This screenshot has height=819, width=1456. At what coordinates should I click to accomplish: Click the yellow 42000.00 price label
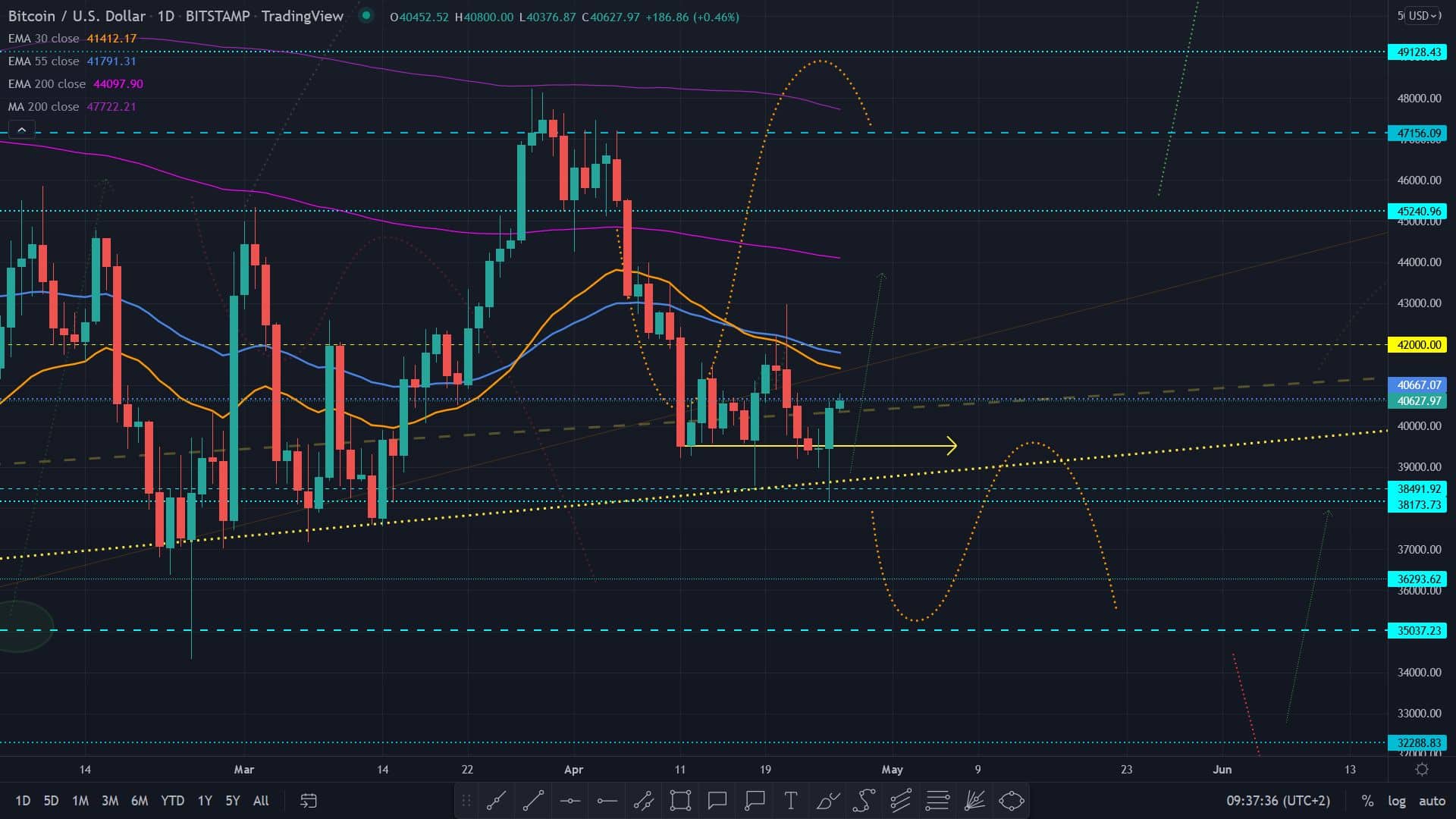tap(1417, 345)
